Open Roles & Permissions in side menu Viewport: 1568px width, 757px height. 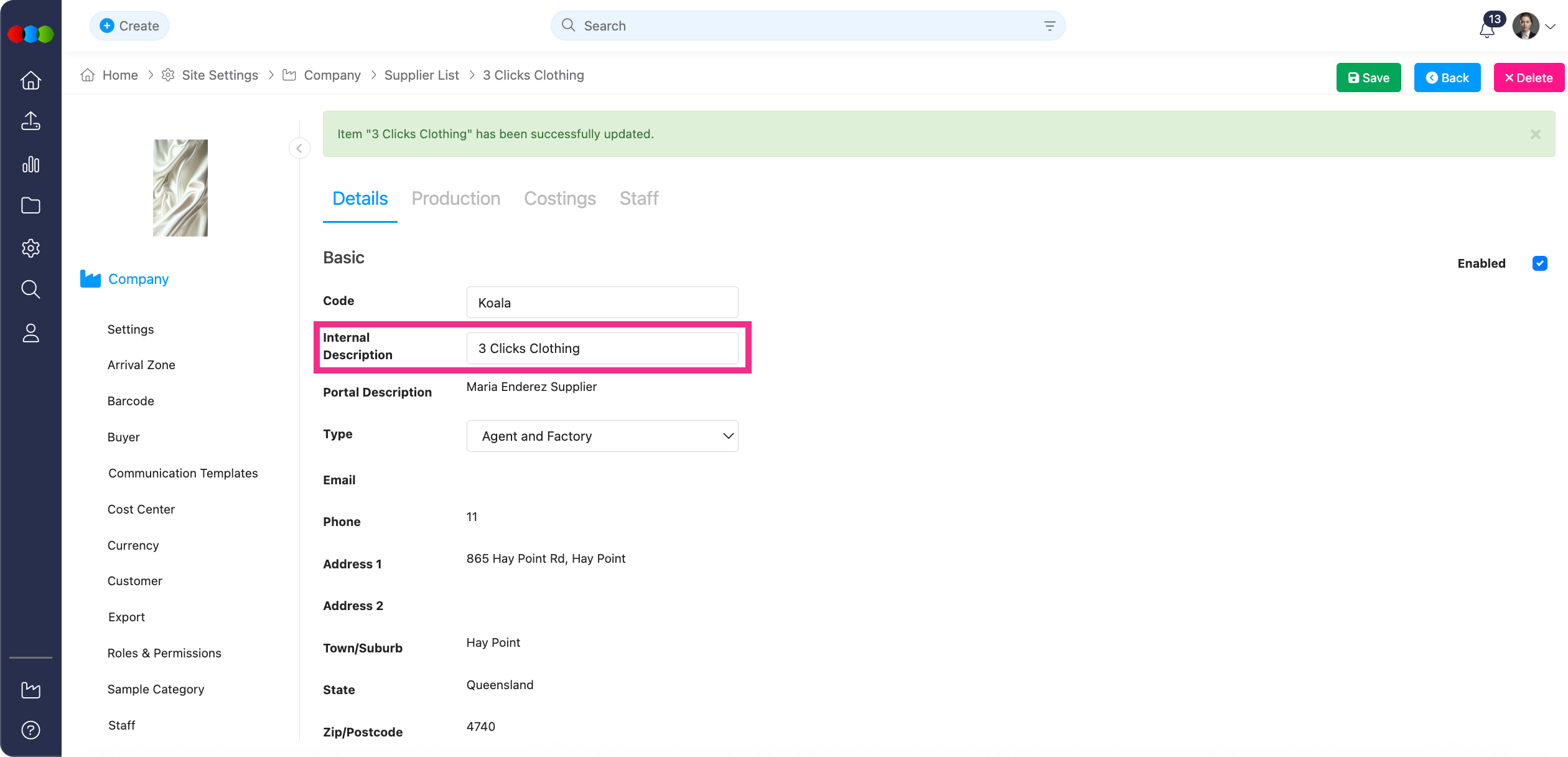click(x=164, y=653)
